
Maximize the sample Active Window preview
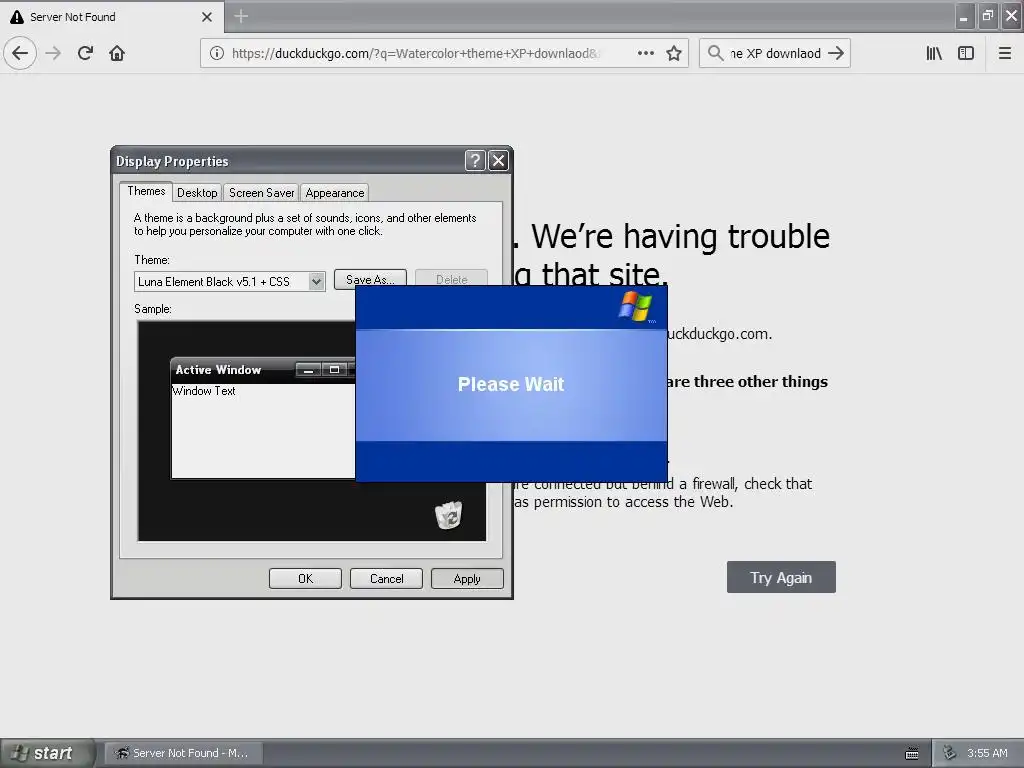(334, 370)
